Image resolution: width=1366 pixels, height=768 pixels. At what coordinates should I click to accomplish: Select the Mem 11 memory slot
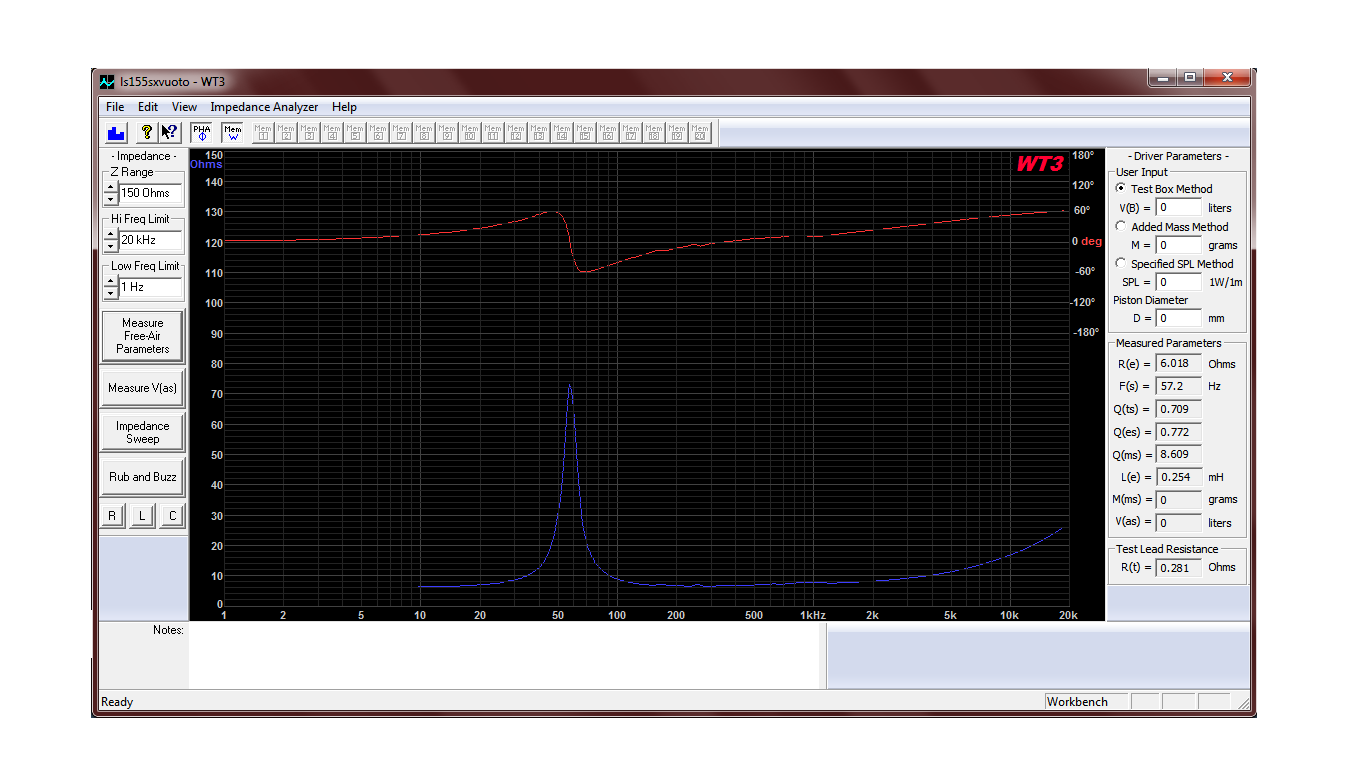point(493,132)
